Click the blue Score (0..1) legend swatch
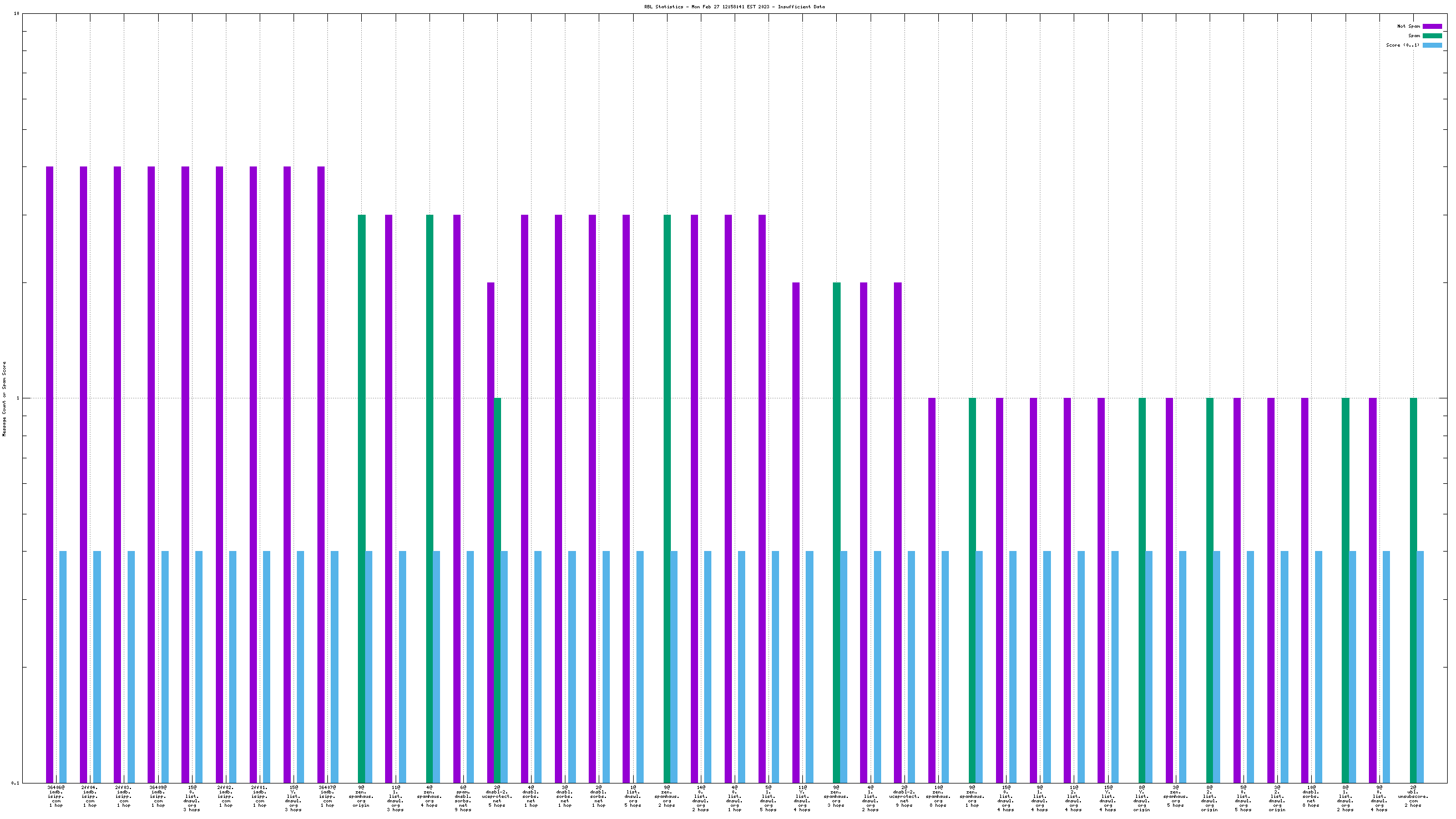 pos(1432,45)
